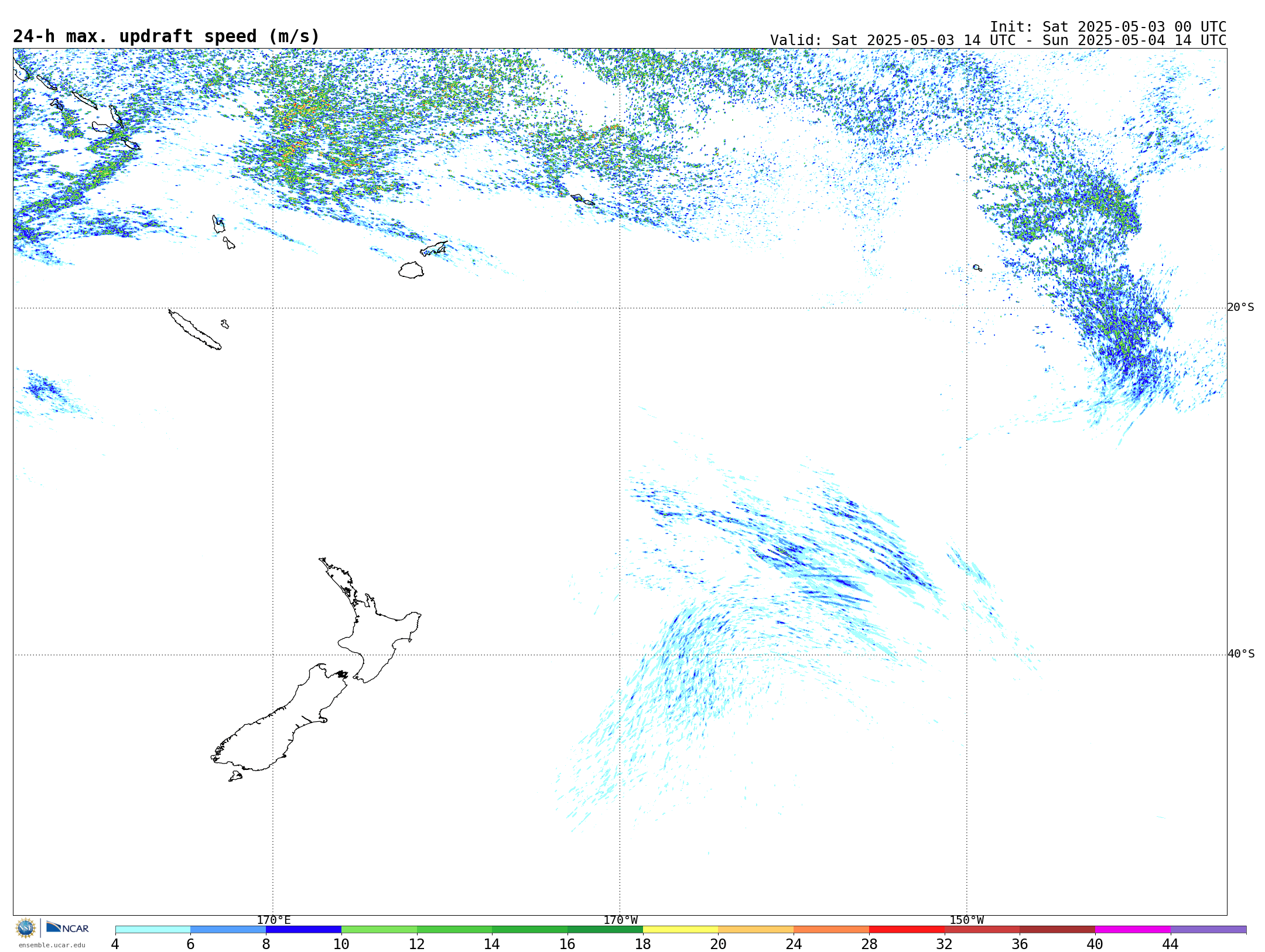Click colorbar tick label '16'
Viewport: 1265px width, 952px height.
tap(567, 944)
